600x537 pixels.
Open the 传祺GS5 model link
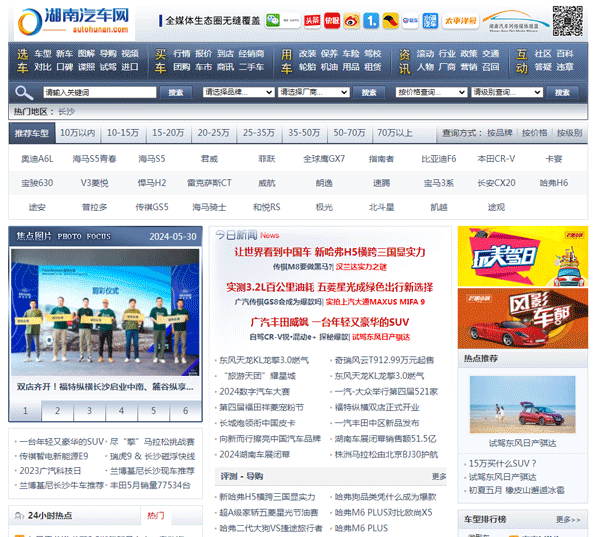pos(152,207)
